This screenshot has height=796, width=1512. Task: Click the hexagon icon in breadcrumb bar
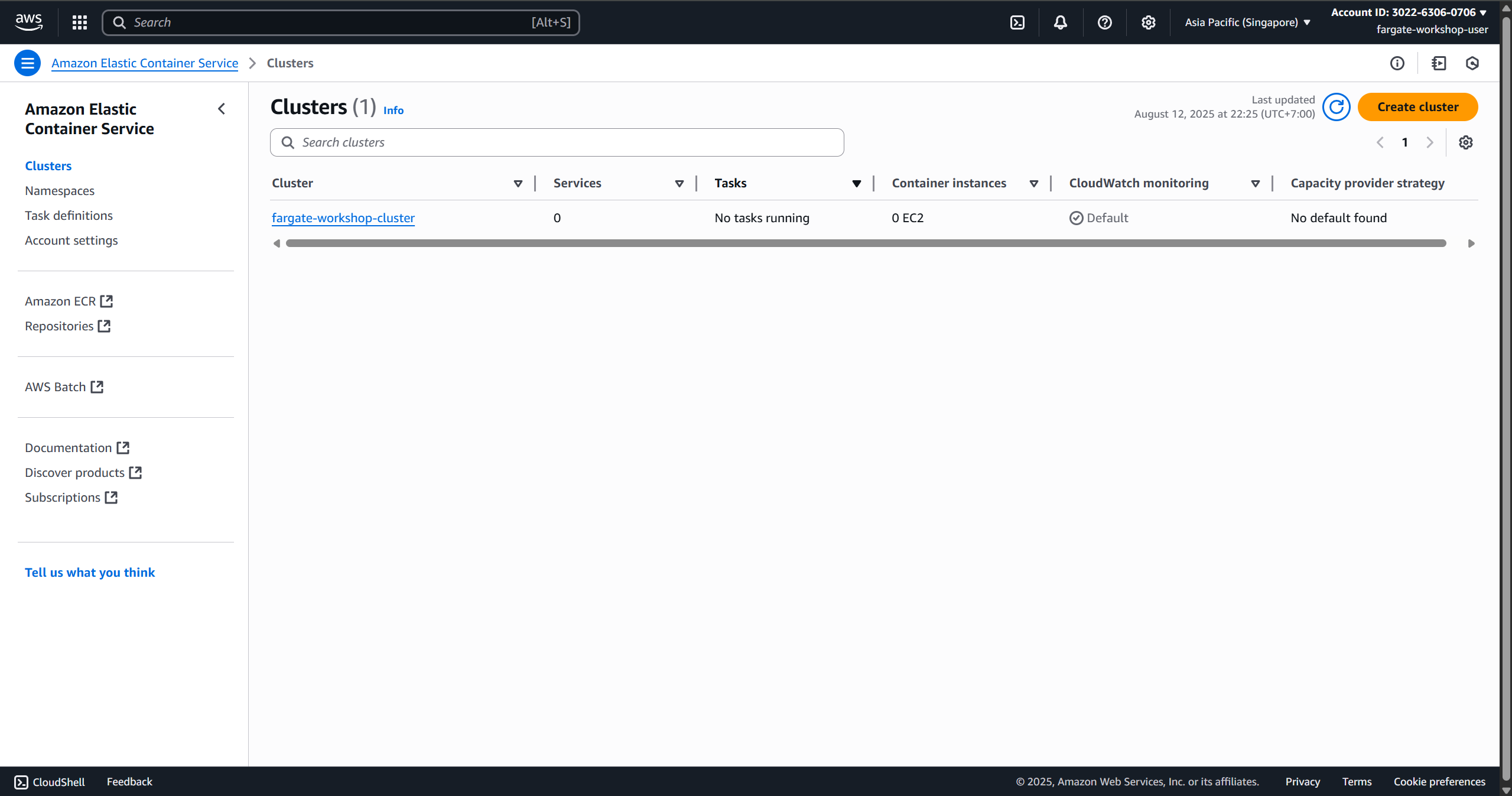1472,63
